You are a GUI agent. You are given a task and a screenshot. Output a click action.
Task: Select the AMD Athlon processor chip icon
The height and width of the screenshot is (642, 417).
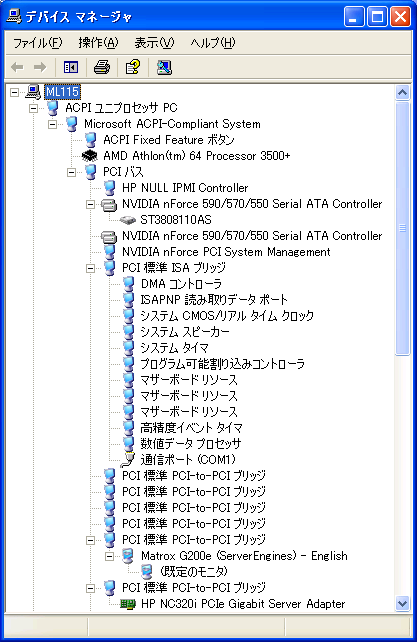(x=90, y=156)
